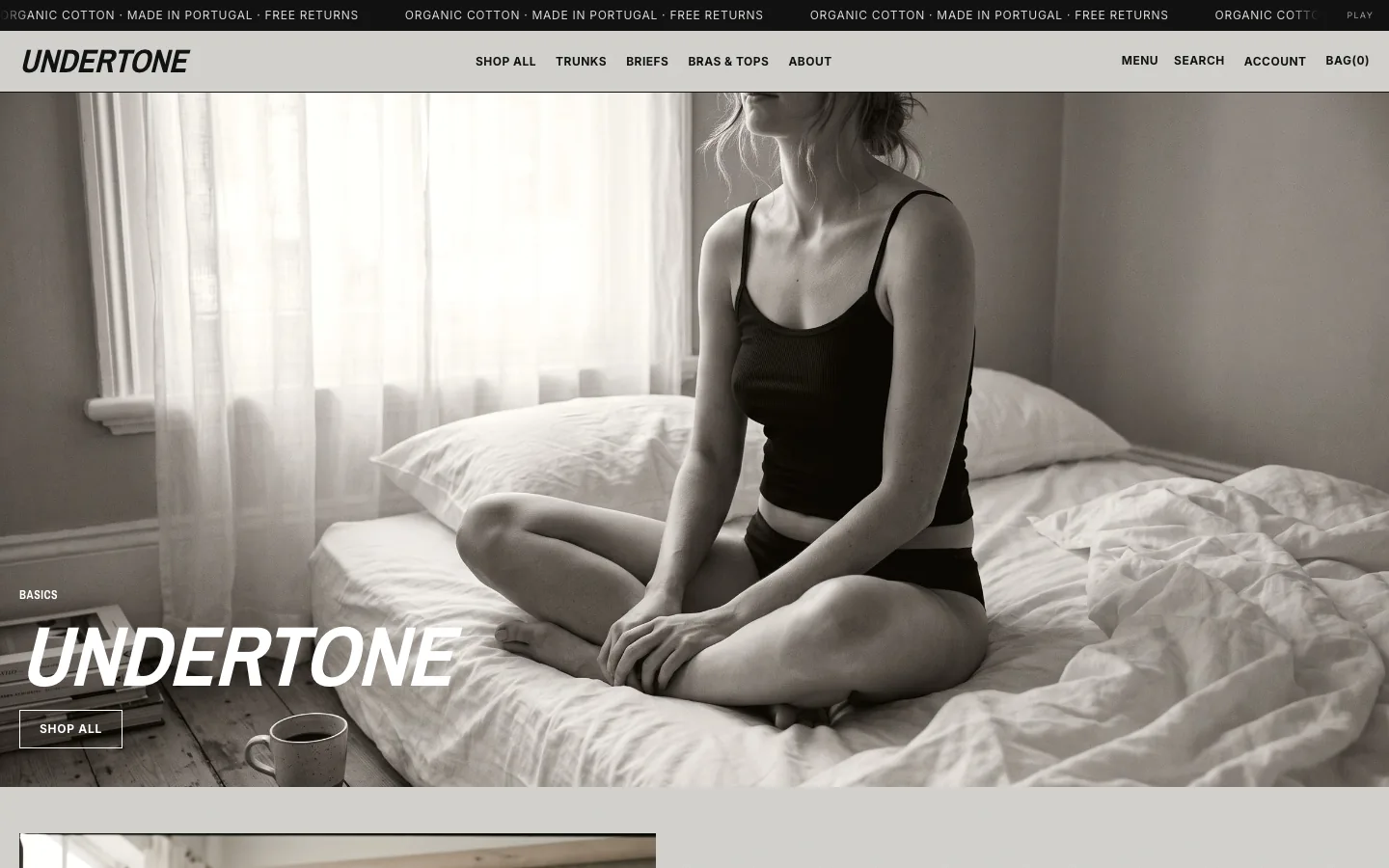Toggle the announcement bar Play control
This screenshot has height=868, width=1389.
tap(1360, 15)
